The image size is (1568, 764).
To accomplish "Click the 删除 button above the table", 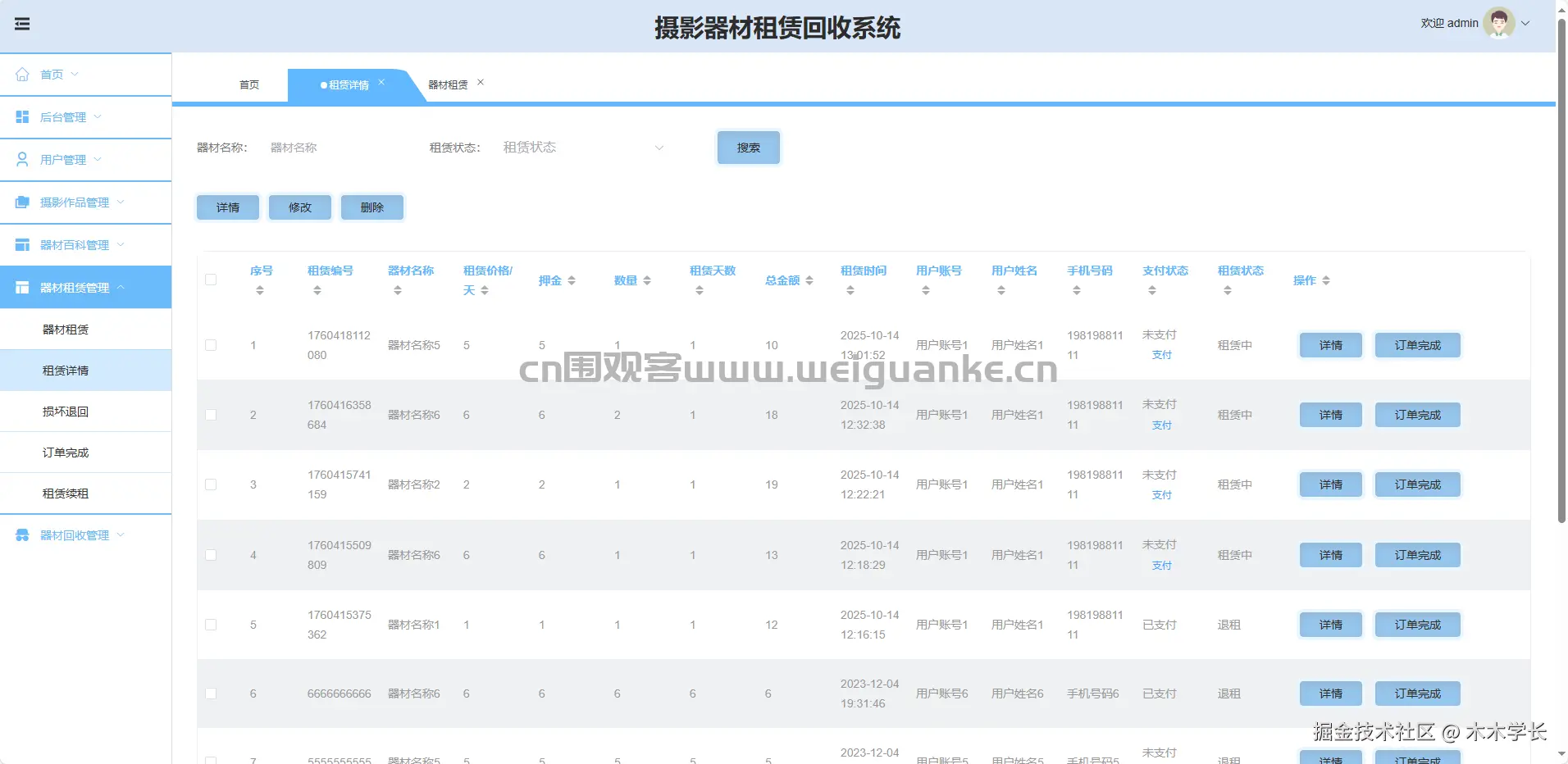I will click(372, 207).
